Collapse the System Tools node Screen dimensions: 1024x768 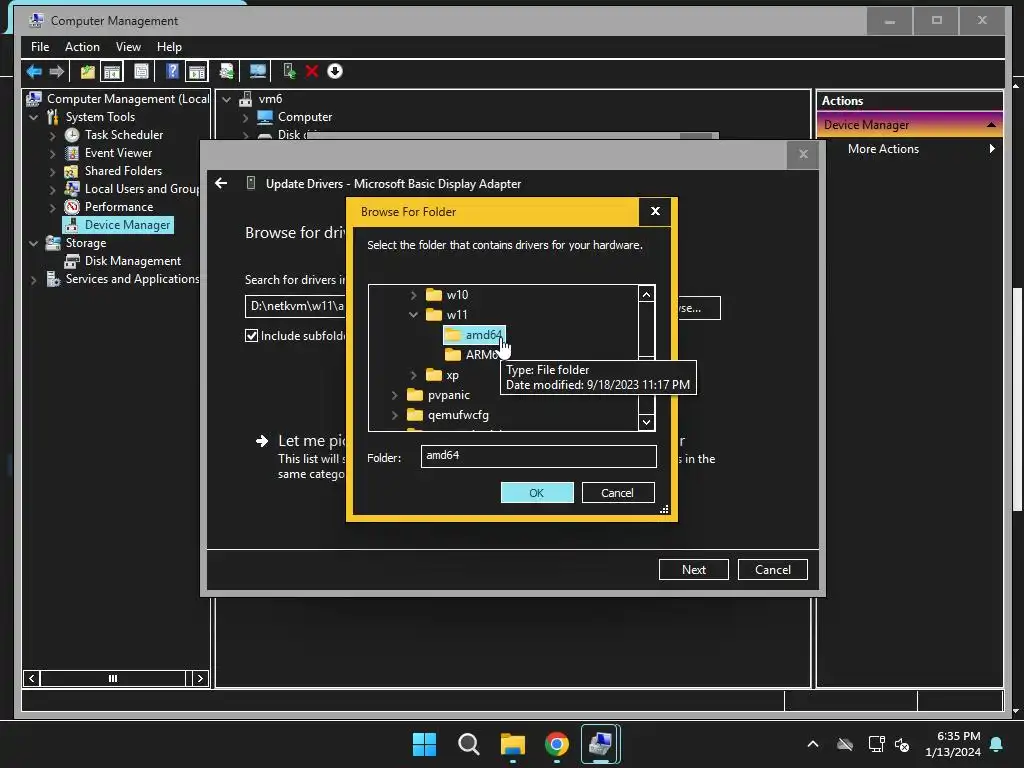tap(34, 118)
